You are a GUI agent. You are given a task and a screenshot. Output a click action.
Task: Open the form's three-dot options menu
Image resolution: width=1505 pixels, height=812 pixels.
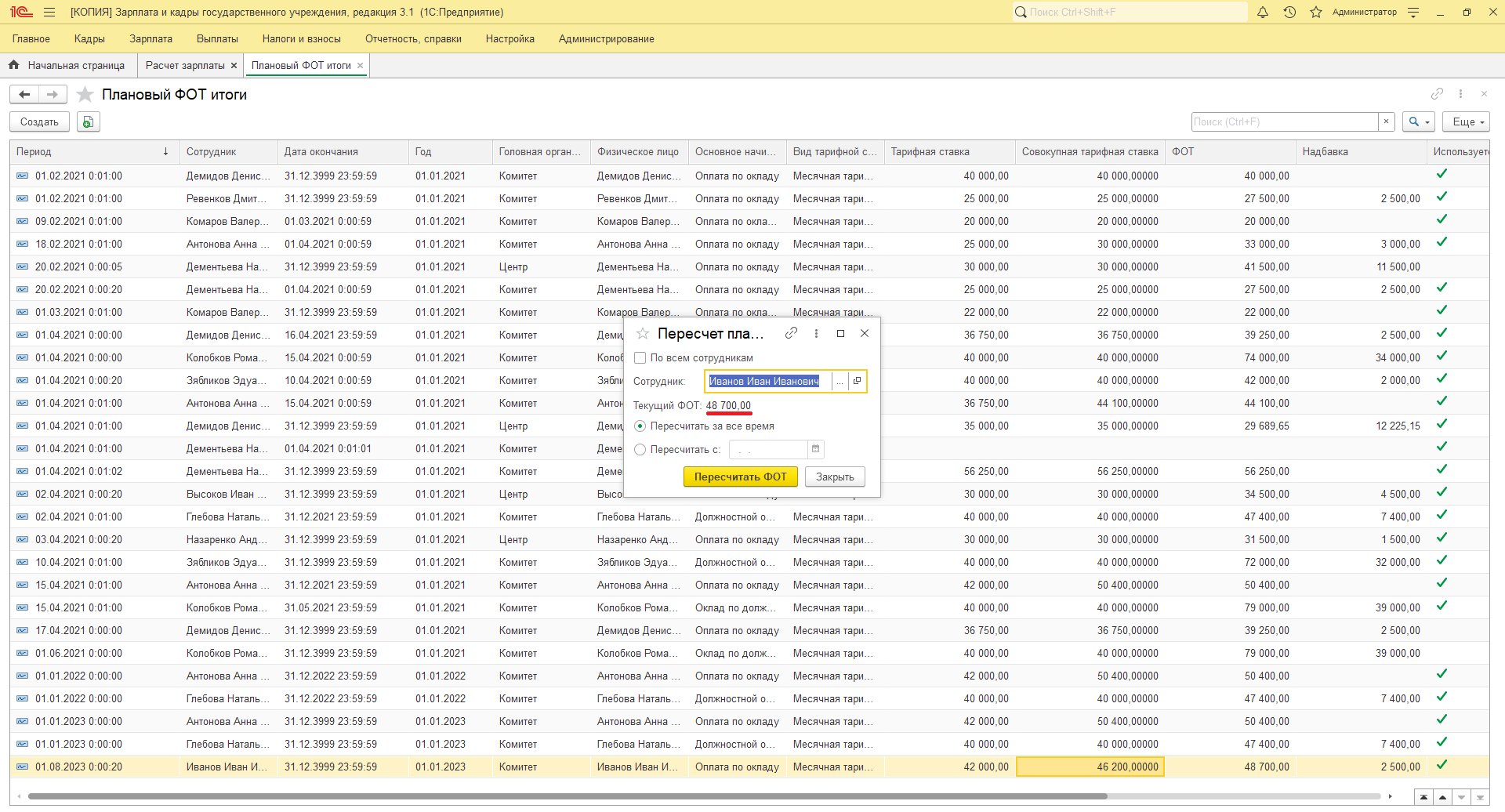pyautogui.click(x=1460, y=93)
